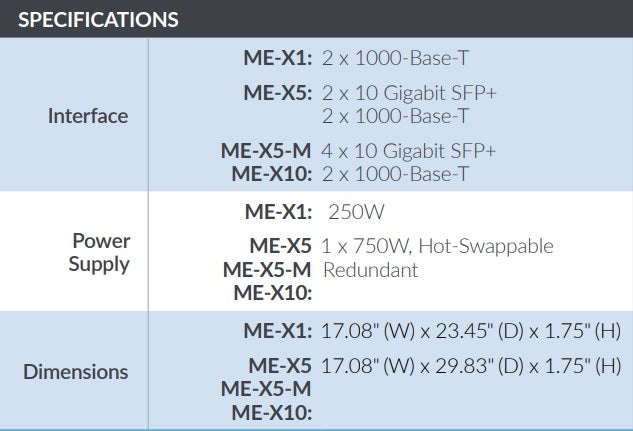Click the word Redundant

(x=370, y=270)
